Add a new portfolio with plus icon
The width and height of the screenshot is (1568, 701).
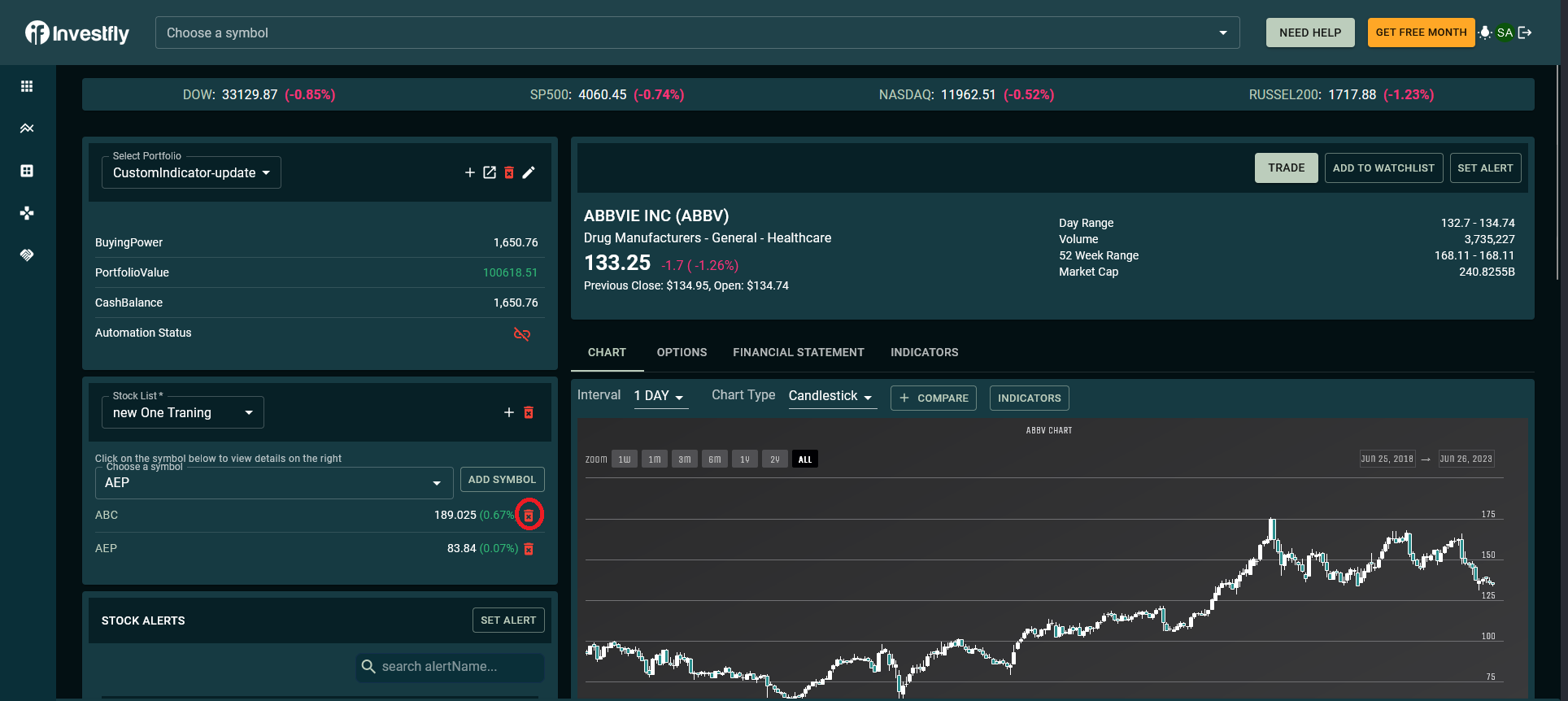[470, 172]
